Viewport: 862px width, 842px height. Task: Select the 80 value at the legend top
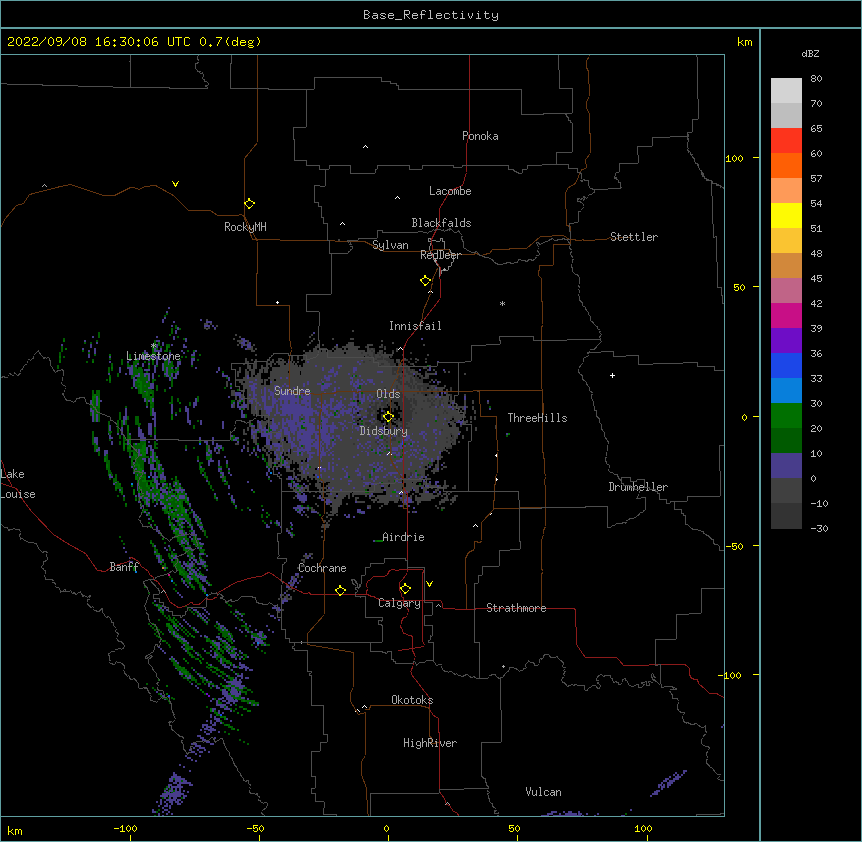(x=816, y=79)
